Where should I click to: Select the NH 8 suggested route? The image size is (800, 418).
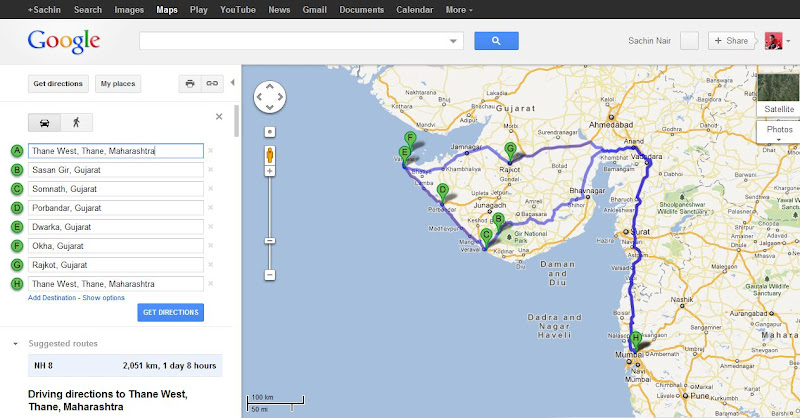click(x=125, y=365)
